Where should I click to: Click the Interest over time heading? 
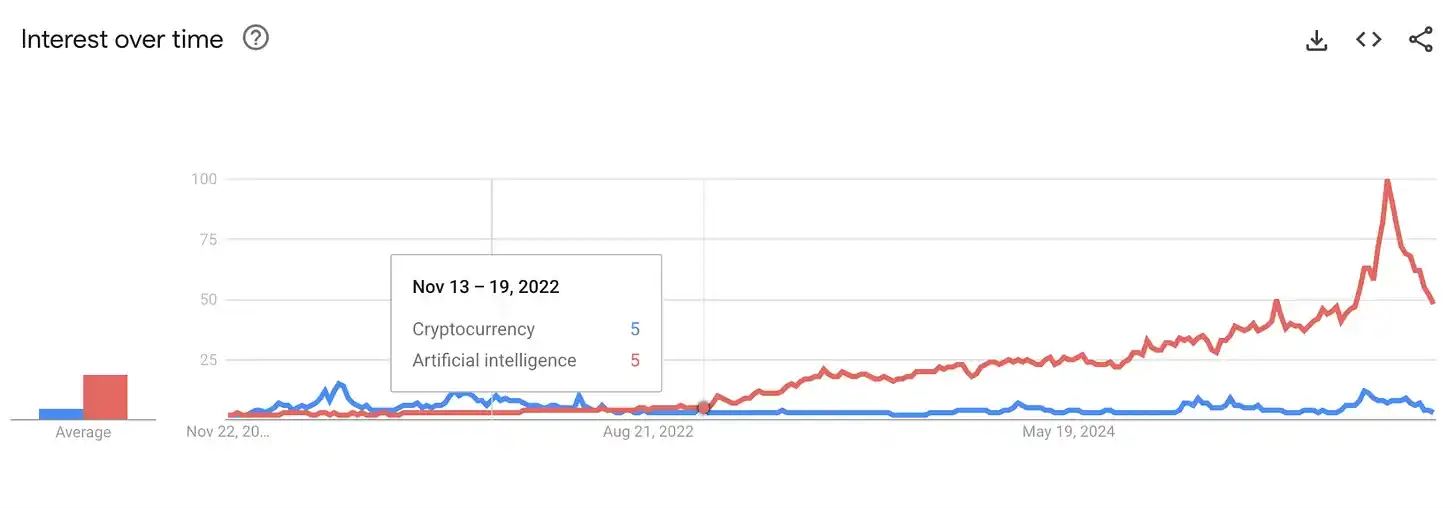[122, 39]
